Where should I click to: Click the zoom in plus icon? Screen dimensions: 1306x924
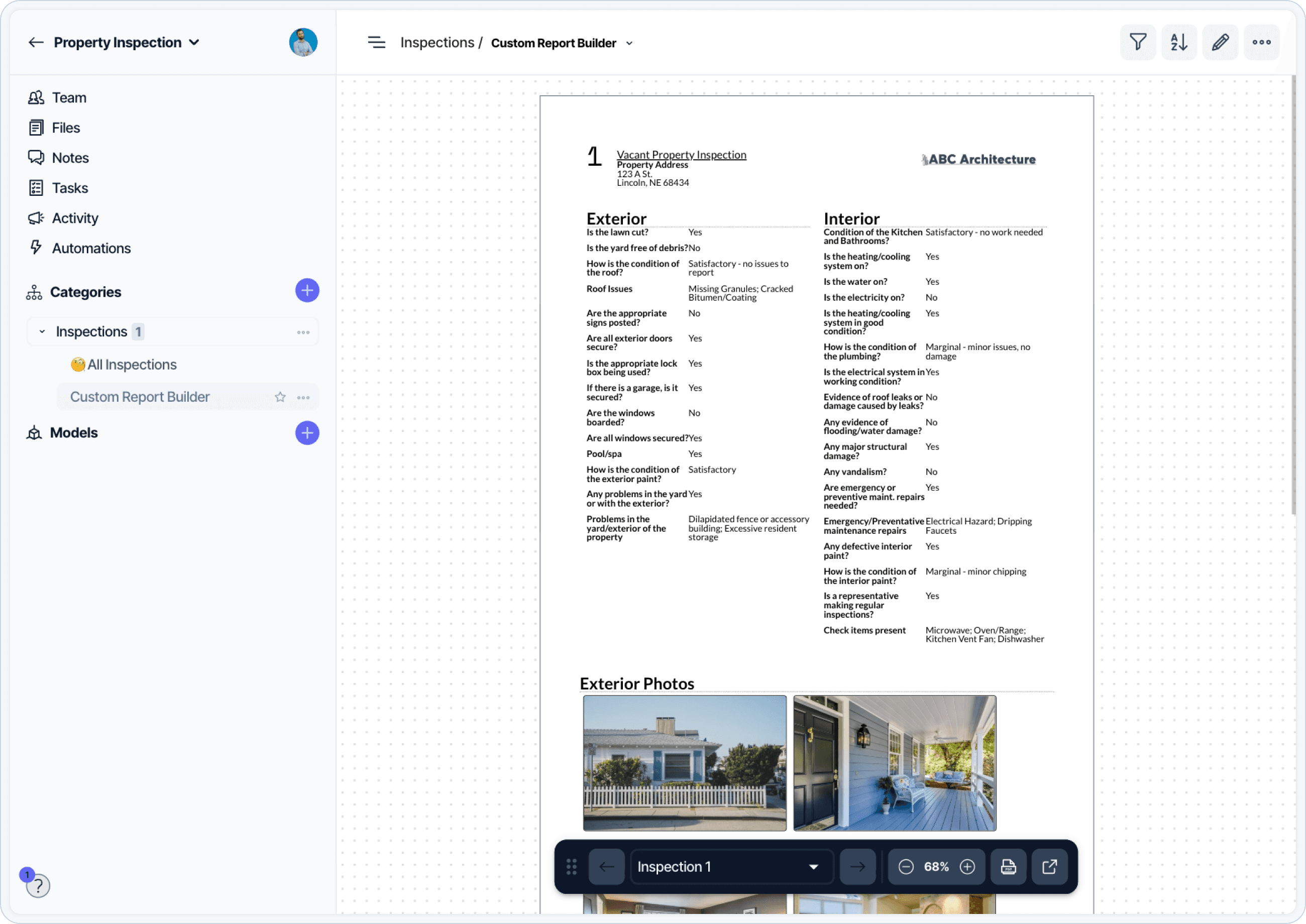pyautogui.click(x=967, y=867)
